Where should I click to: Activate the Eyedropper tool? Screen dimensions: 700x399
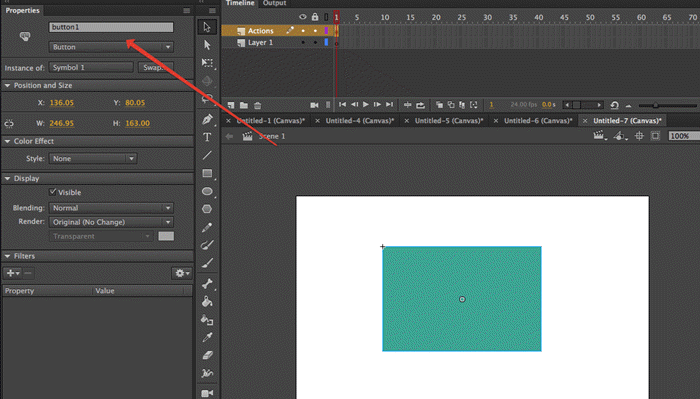[207, 337]
